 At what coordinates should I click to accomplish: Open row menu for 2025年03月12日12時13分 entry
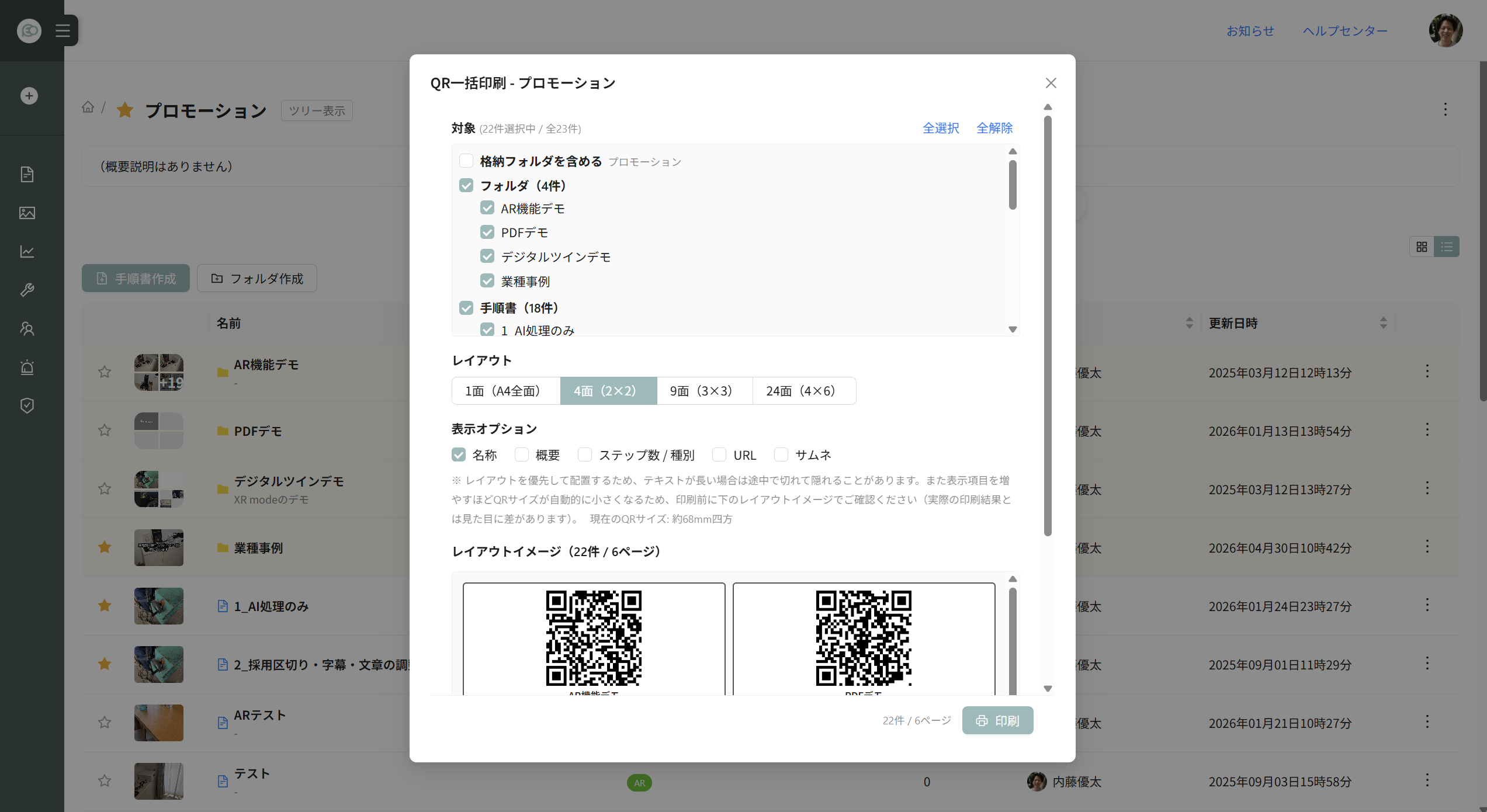point(1427,372)
